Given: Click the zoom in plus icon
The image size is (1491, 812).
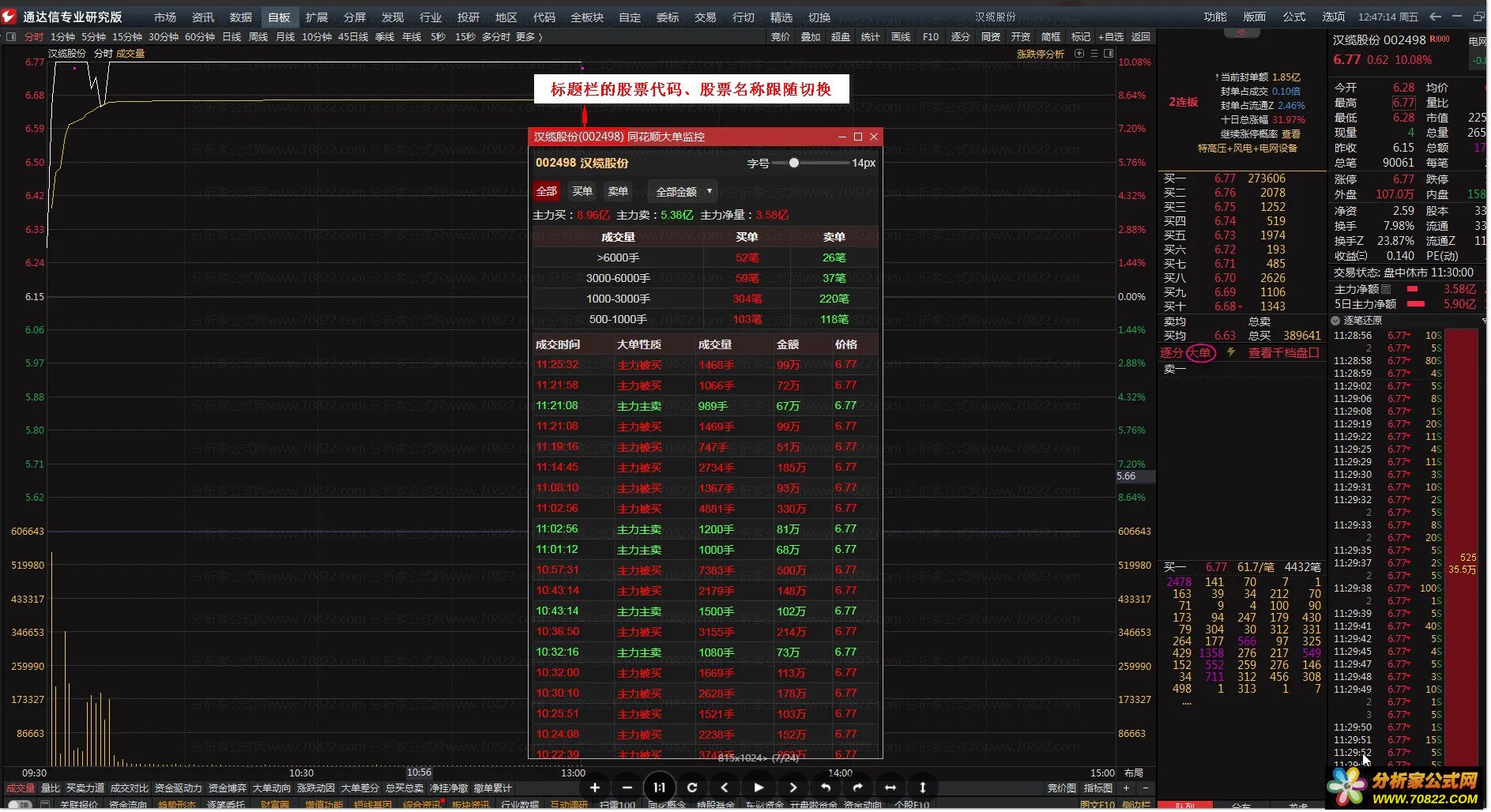Looking at the screenshot, I should pyautogui.click(x=594, y=787).
